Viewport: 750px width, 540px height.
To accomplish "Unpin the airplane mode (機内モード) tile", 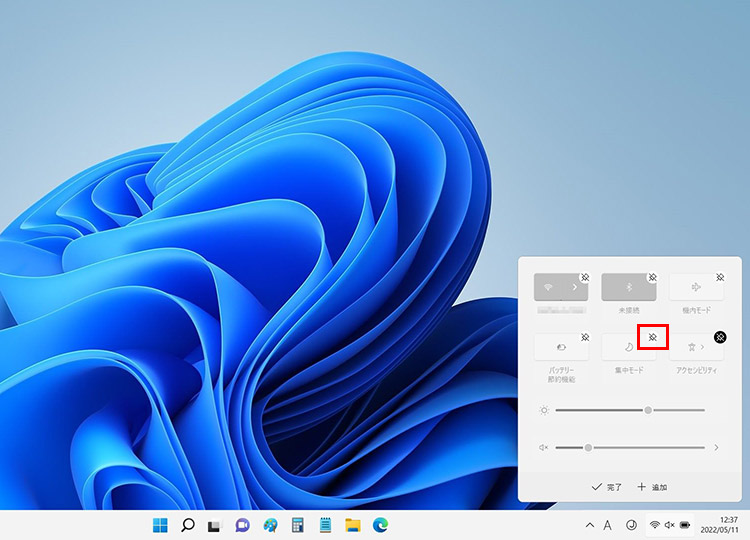I will pos(719,276).
